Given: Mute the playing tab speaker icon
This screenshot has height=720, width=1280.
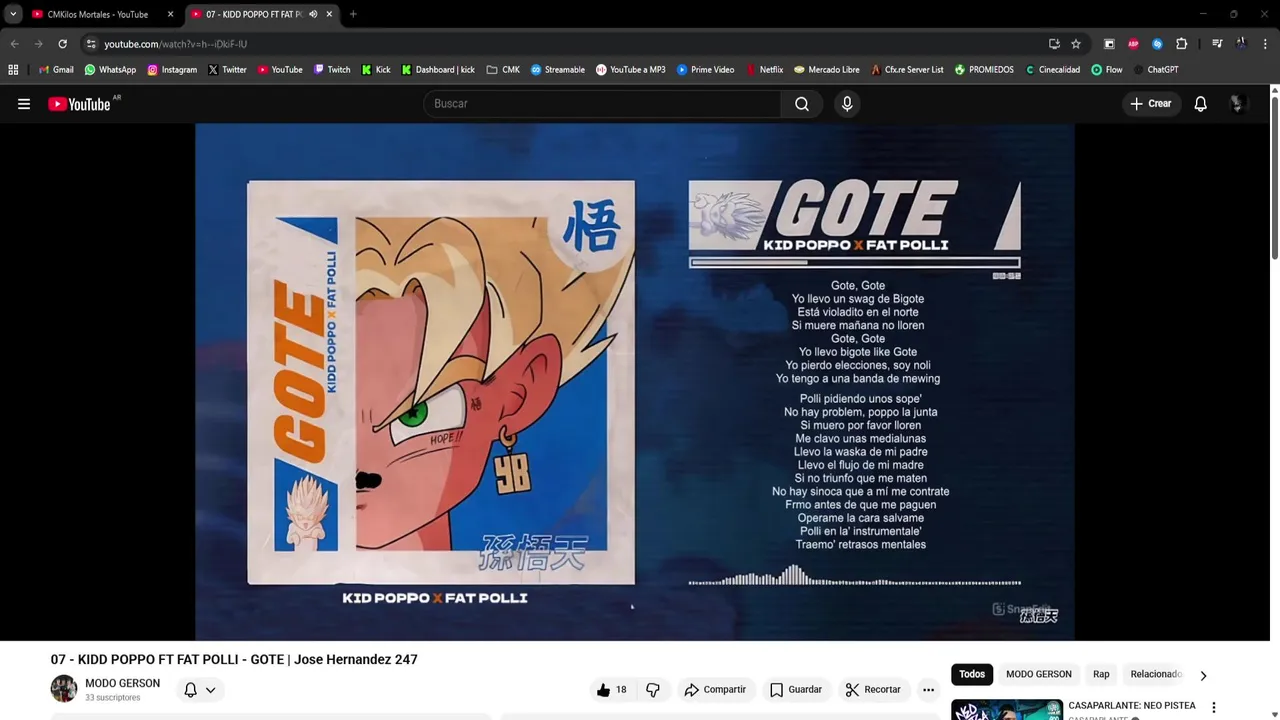Looking at the screenshot, I should tap(313, 14).
